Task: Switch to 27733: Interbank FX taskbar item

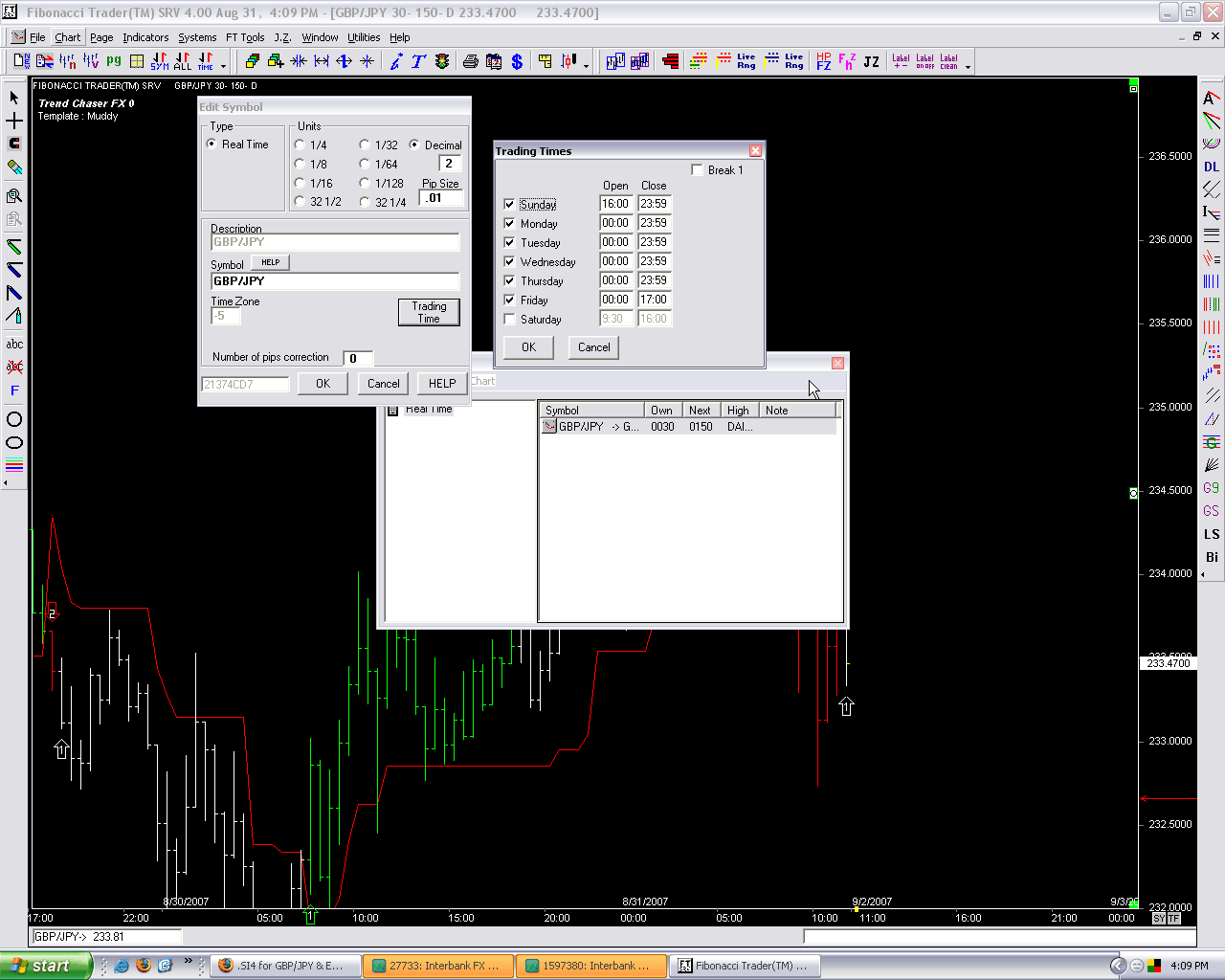Action: coord(438,966)
